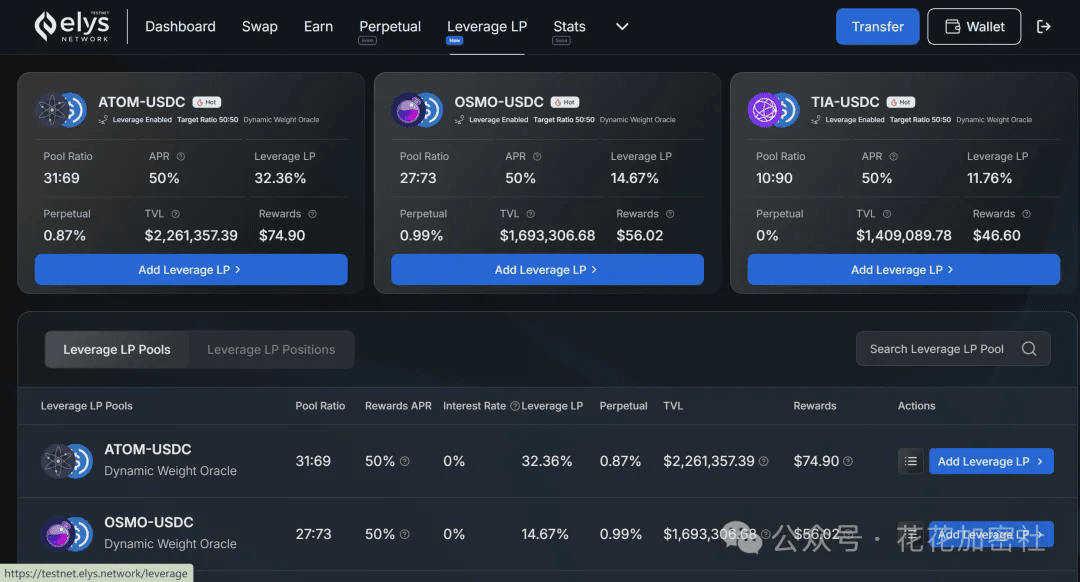Click the TIA-USDC card title
This screenshot has height=582, width=1080.
pyautogui.click(x=845, y=102)
